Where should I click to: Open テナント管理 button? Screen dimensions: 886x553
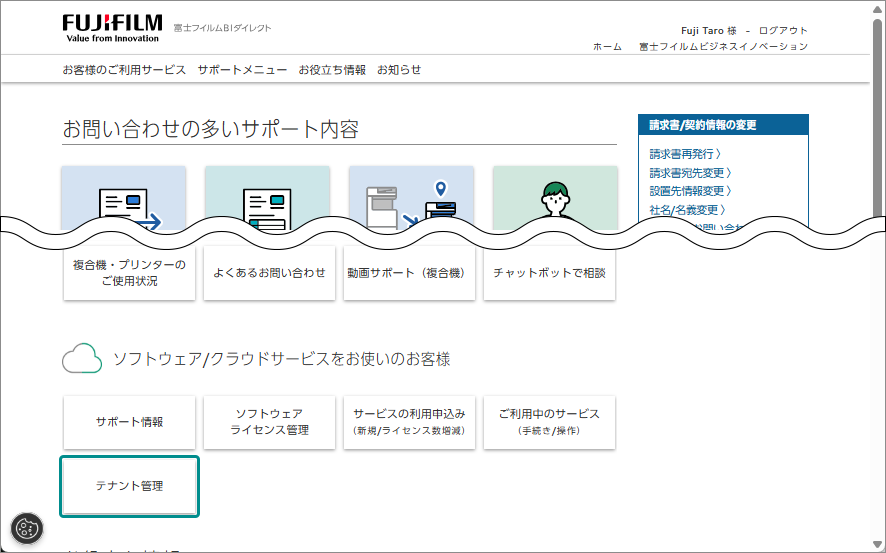129,486
